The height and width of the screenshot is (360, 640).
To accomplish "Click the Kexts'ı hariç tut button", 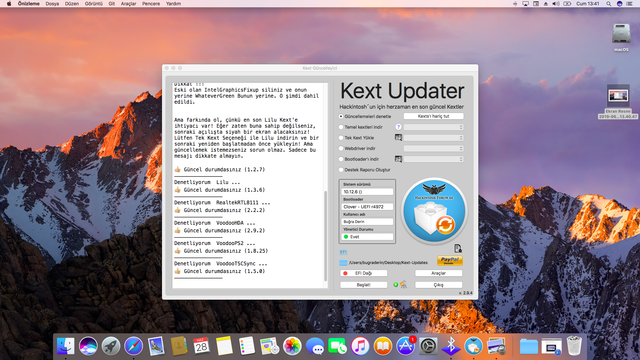I will pos(433,116).
